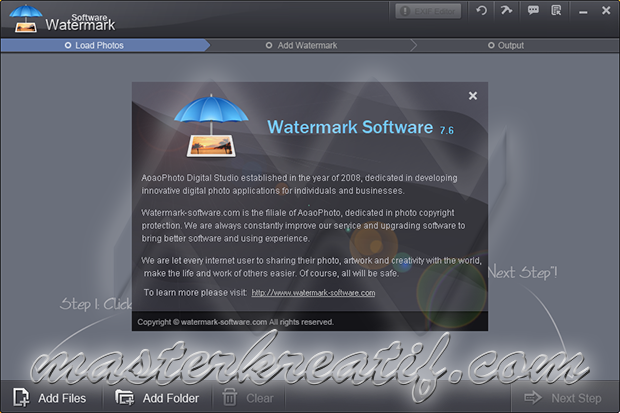Image resolution: width=620 pixels, height=413 pixels.
Task: Click the Watermark Software title text
Action: click(x=350, y=127)
